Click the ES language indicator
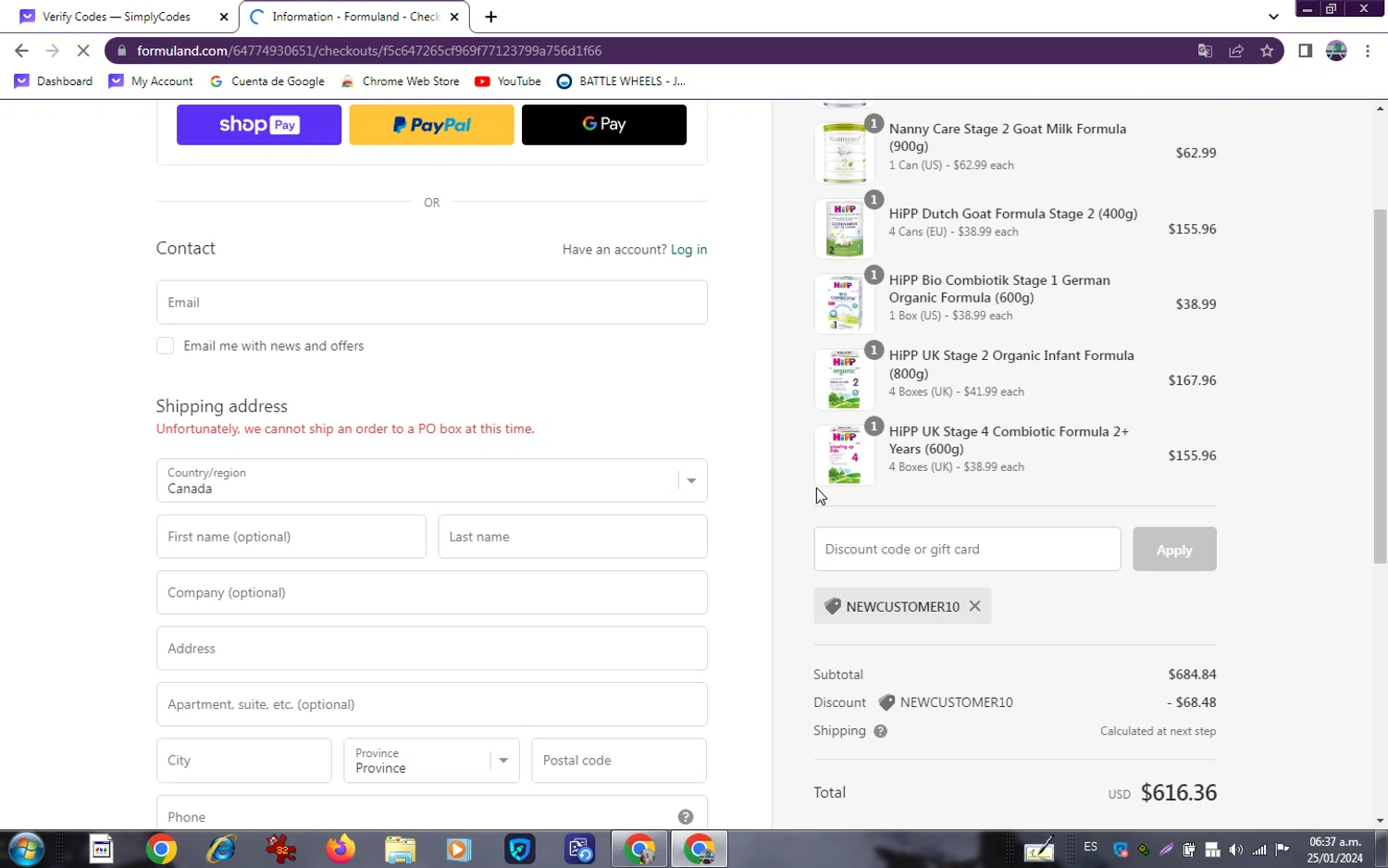Screen dimensions: 1388x868 coord(1091,848)
